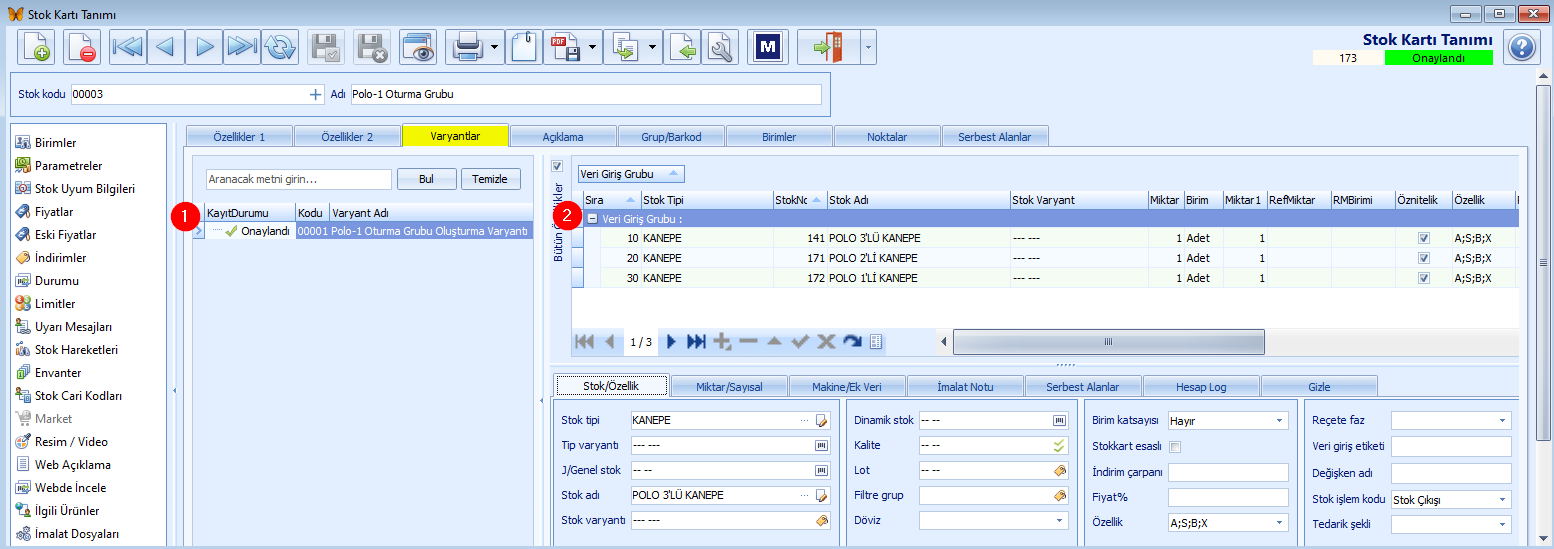1554x549 pixels.
Task: Click the Temizle button
Action: [491, 179]
